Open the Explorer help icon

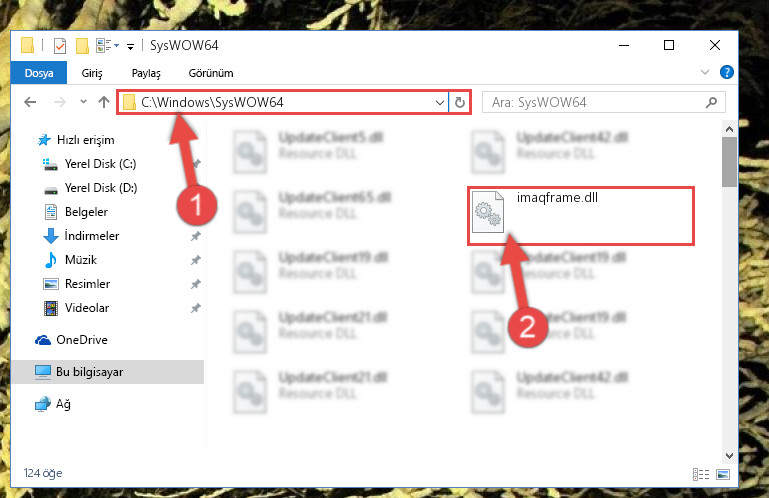point(726,73)
